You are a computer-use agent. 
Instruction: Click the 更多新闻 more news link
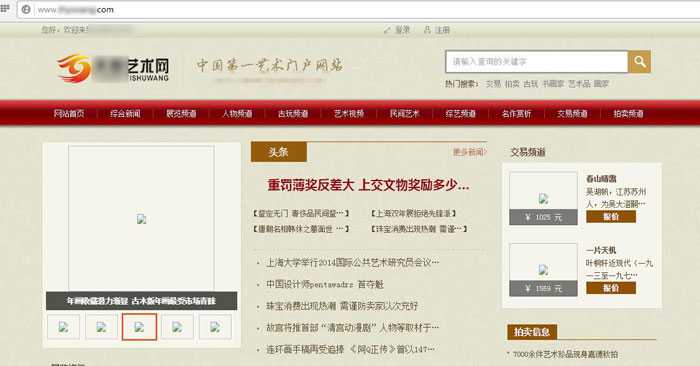pyautogui.click(x=470, y=152)
